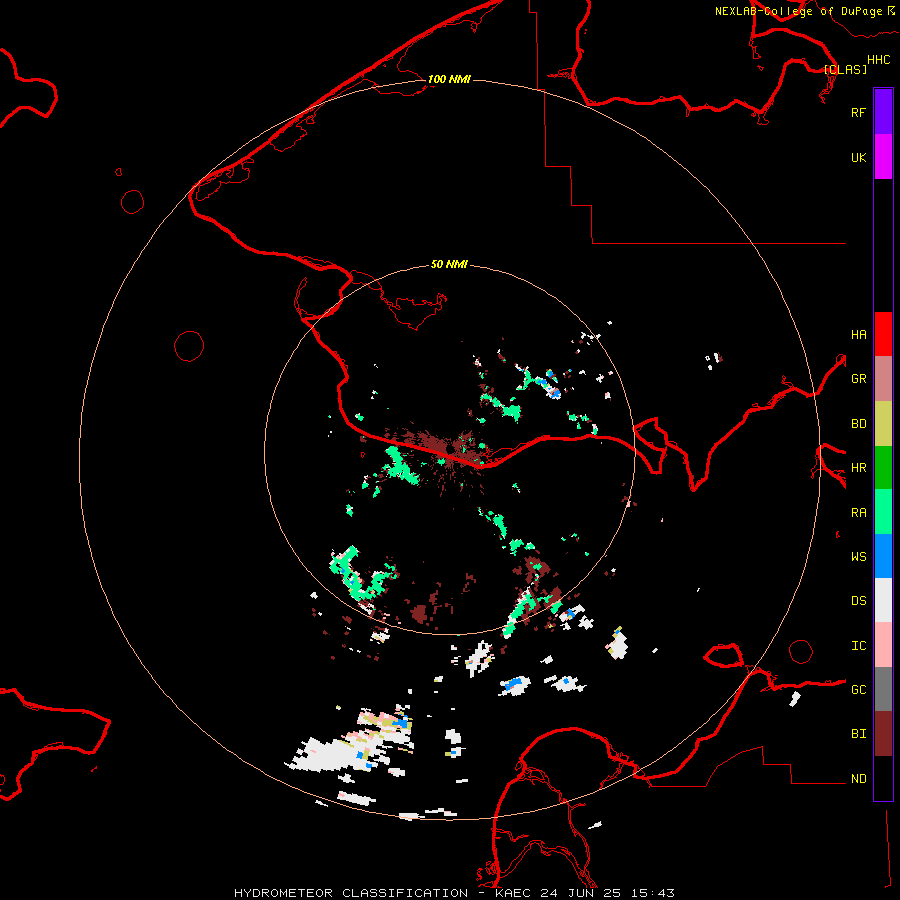Click the RA legend label
This screenshot has height=900, width=900.
click(x=858, y=513)
